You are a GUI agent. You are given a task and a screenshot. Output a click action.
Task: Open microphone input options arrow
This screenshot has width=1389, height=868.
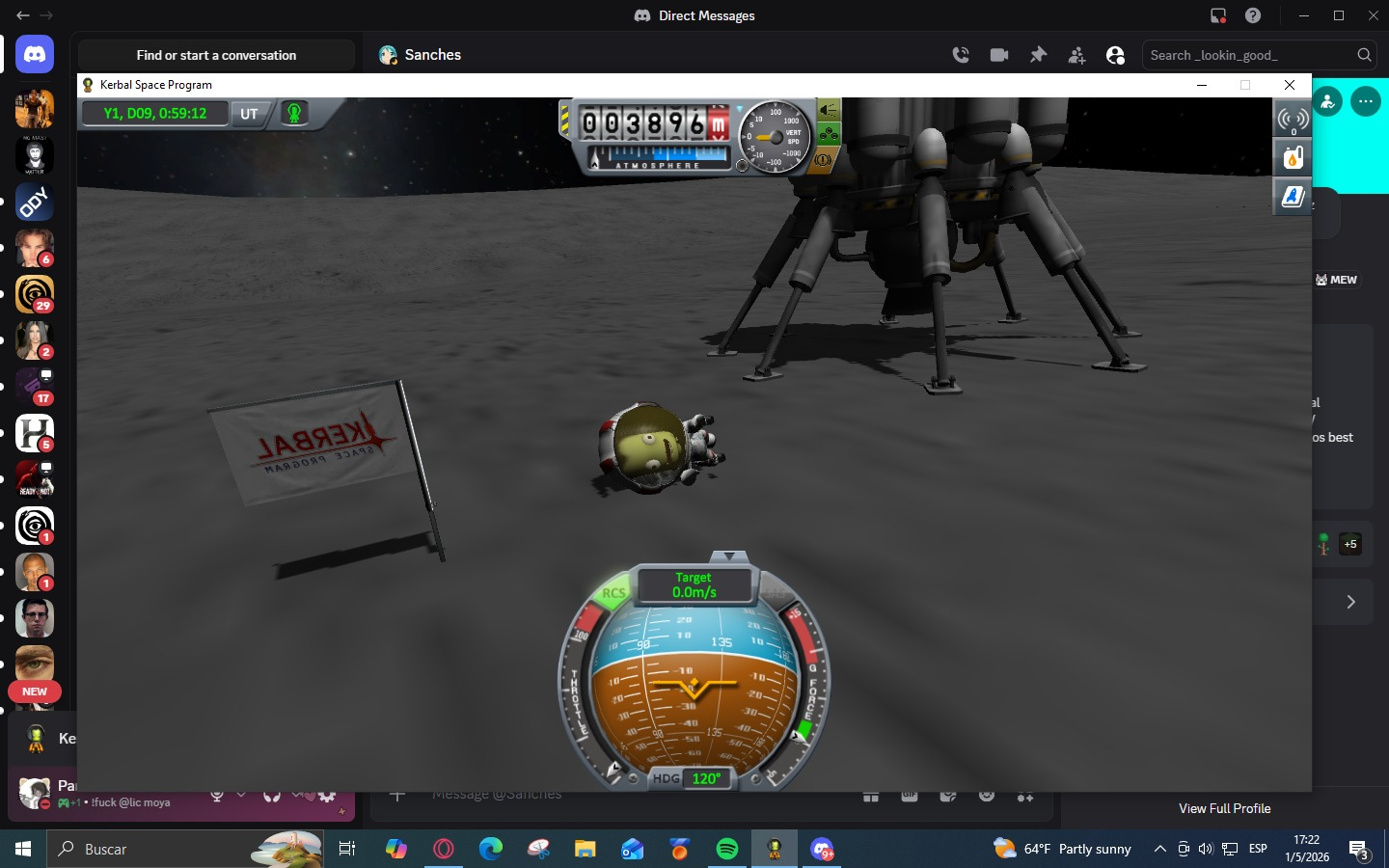(x=241, y=795)
